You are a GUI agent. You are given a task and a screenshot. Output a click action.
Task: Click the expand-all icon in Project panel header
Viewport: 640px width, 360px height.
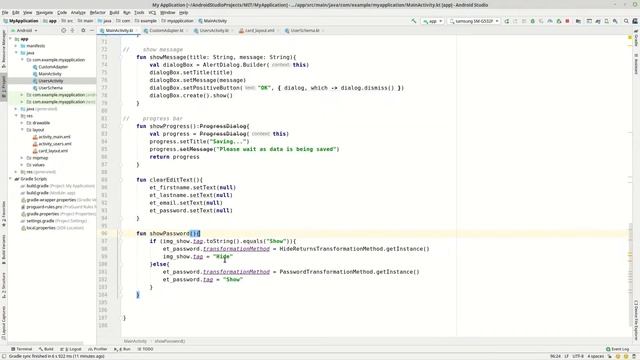72,30
